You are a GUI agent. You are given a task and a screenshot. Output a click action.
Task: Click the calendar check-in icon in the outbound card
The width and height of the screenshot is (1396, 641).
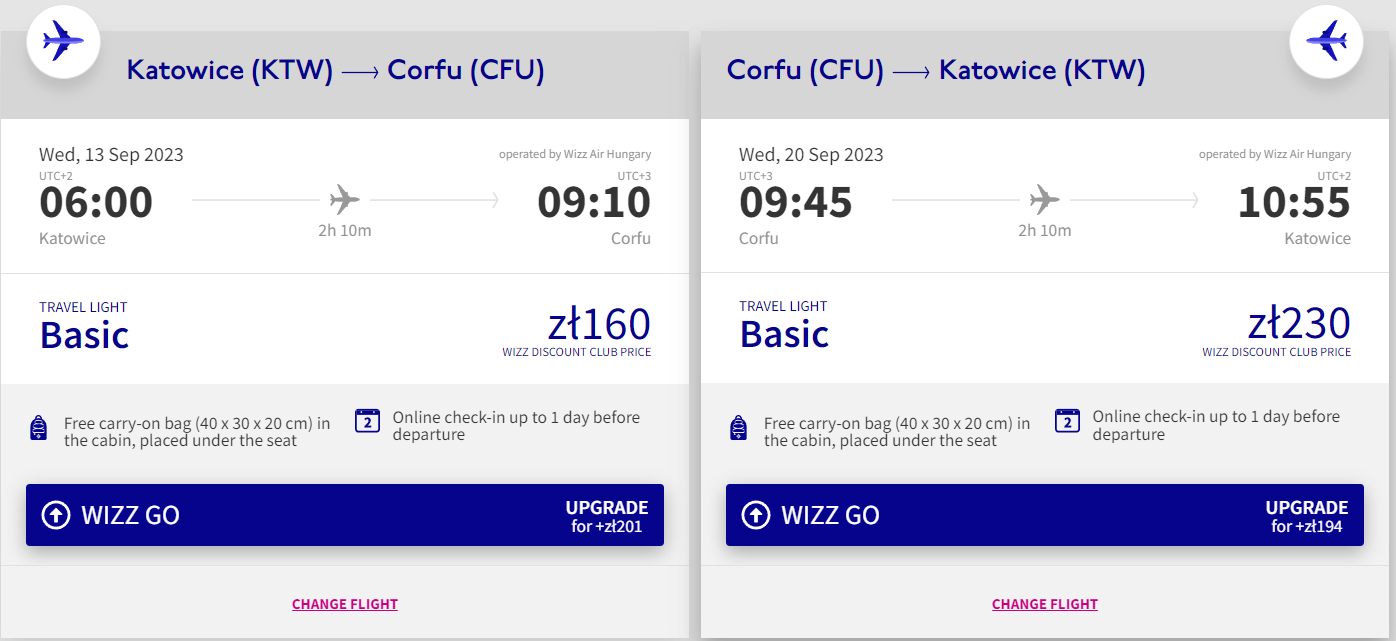coord(368,421)
